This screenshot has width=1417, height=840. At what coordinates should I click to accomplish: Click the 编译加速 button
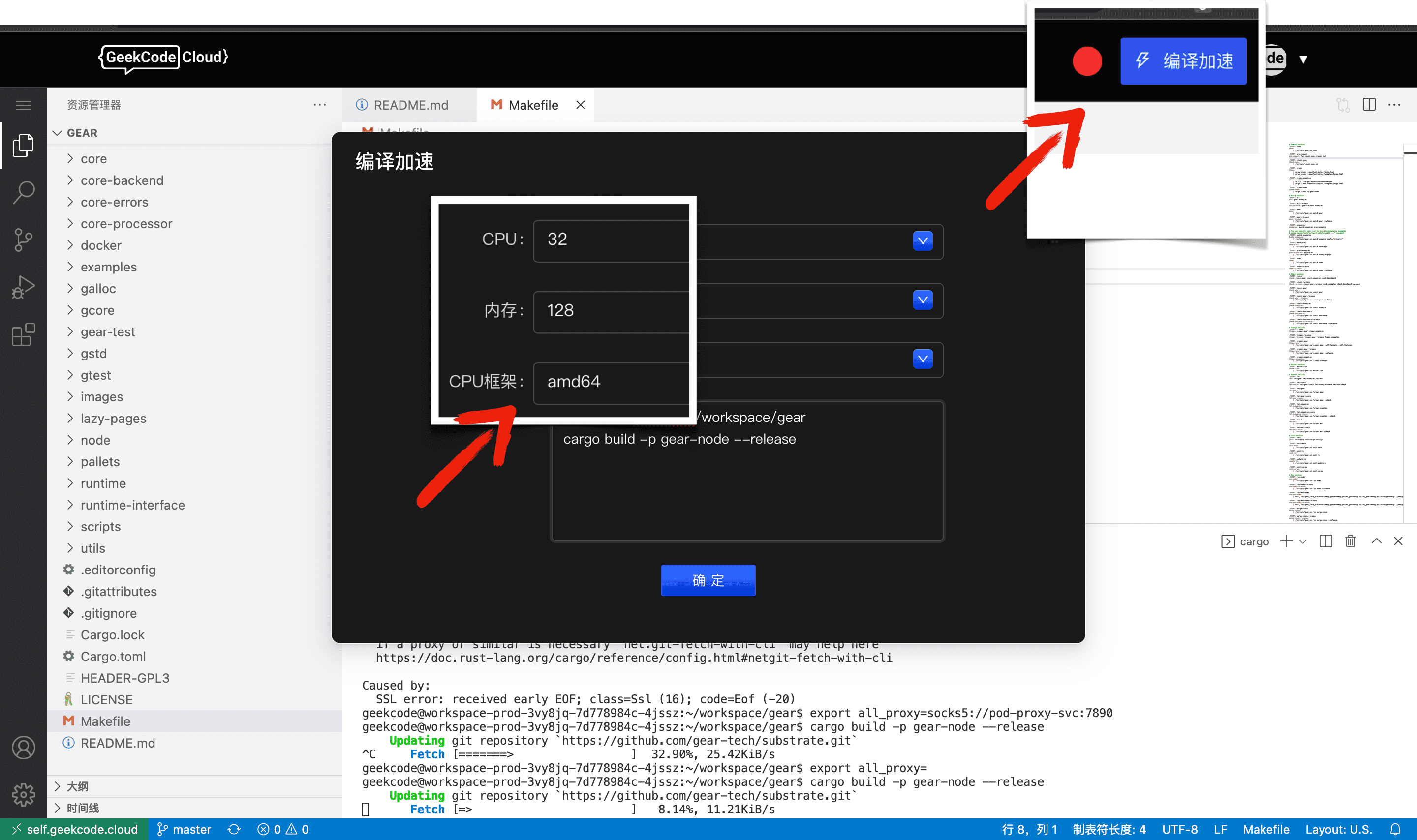[x=1183, y=60]
